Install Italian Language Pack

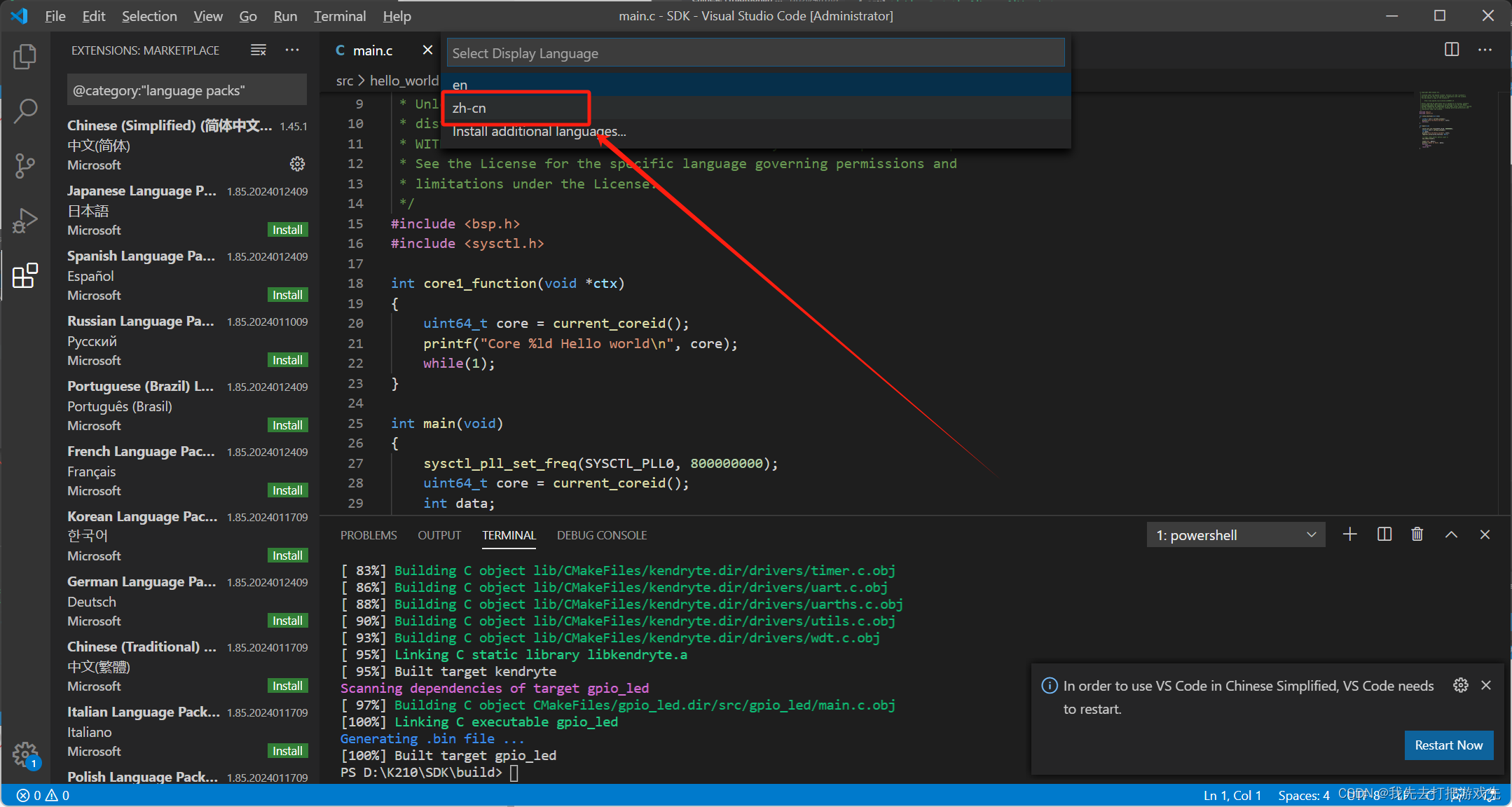[288, 751]
